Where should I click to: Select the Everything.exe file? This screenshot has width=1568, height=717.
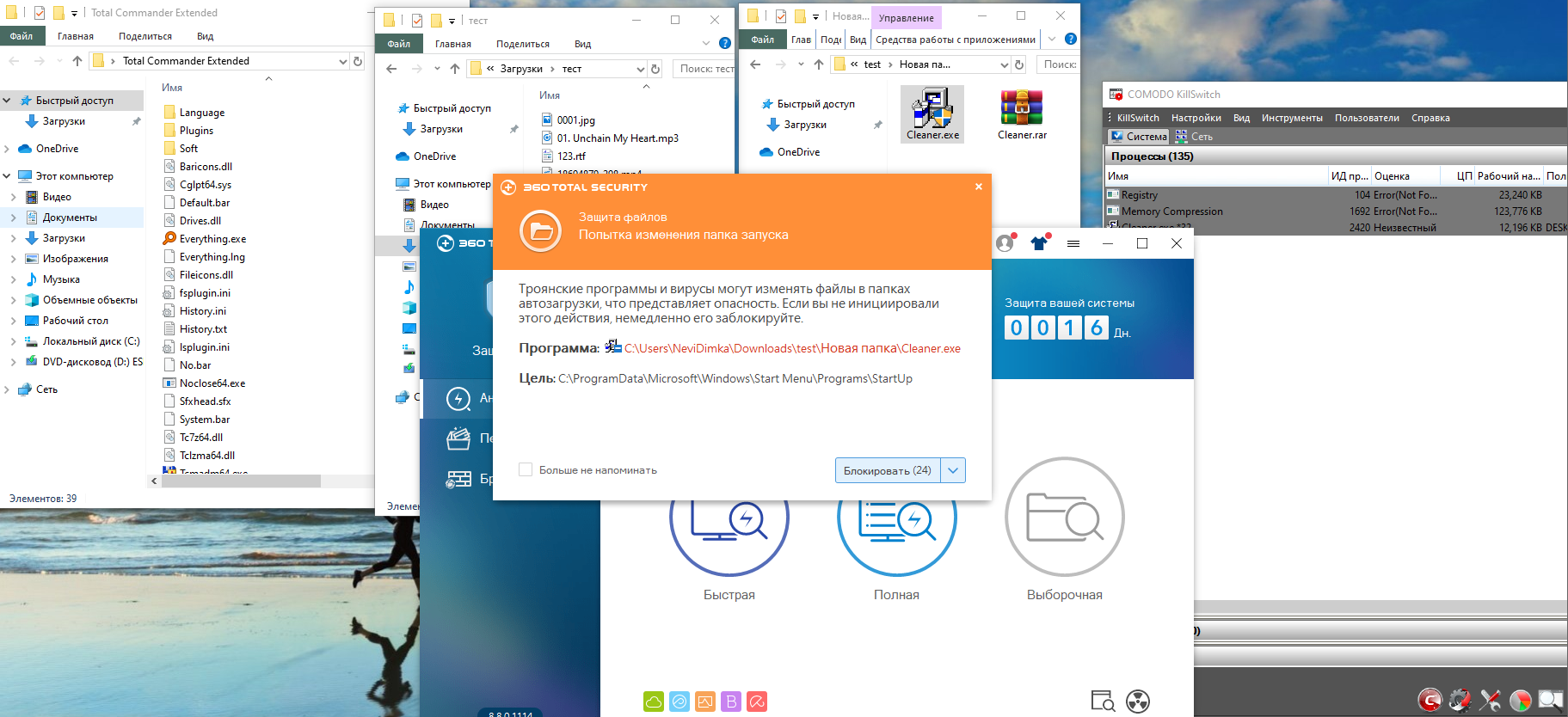[212, 239]
